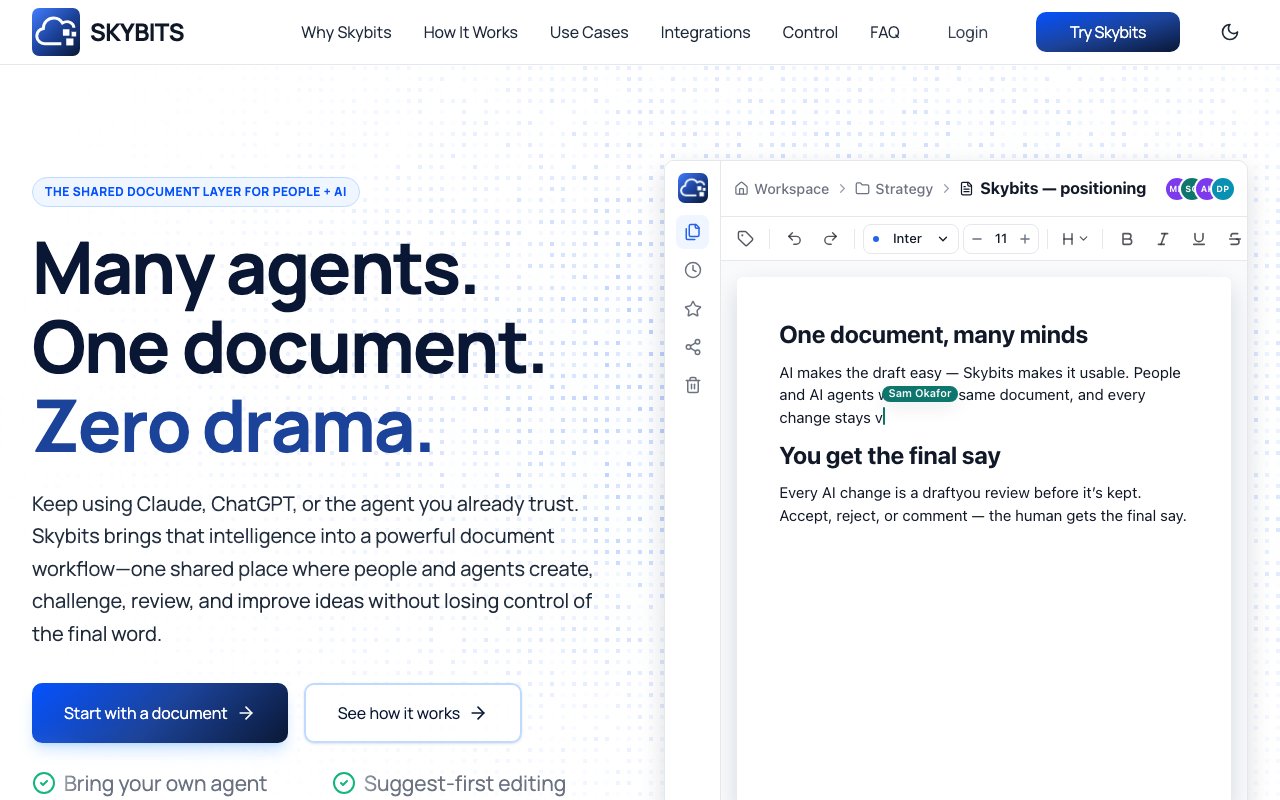The width and height of the screenshot is (1280, 800).
Task: Go to How It Works
Action: coord(470,32)
